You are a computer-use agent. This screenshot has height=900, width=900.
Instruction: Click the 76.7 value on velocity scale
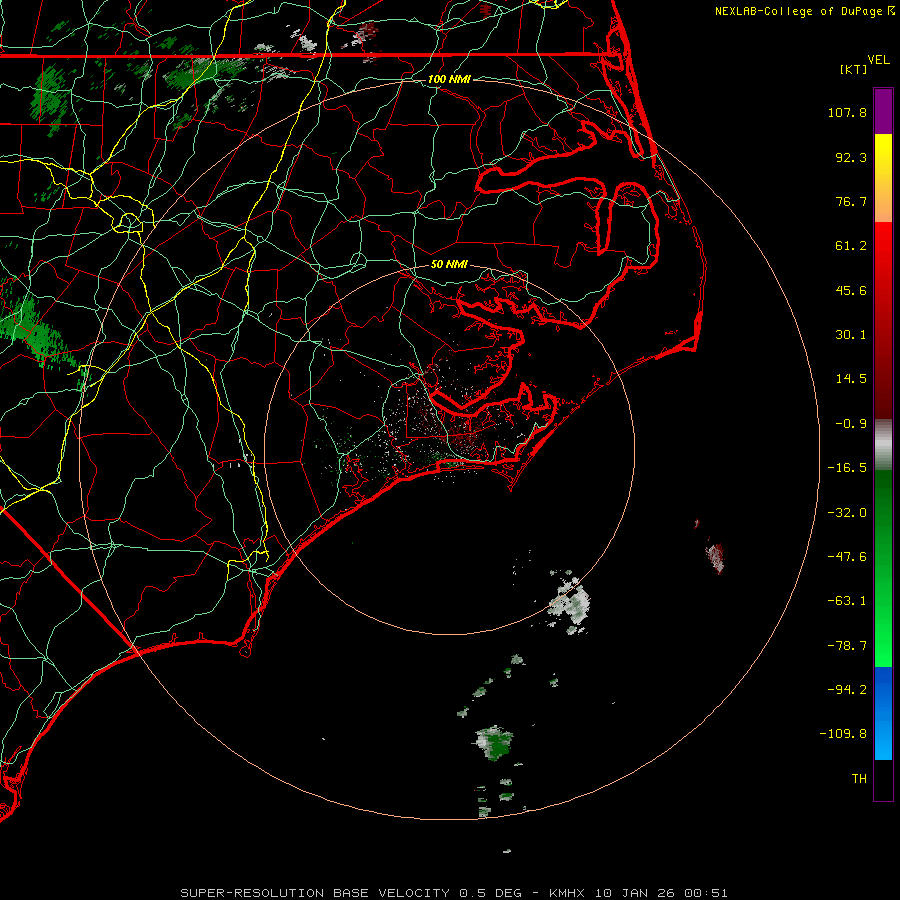coord(851,201)
